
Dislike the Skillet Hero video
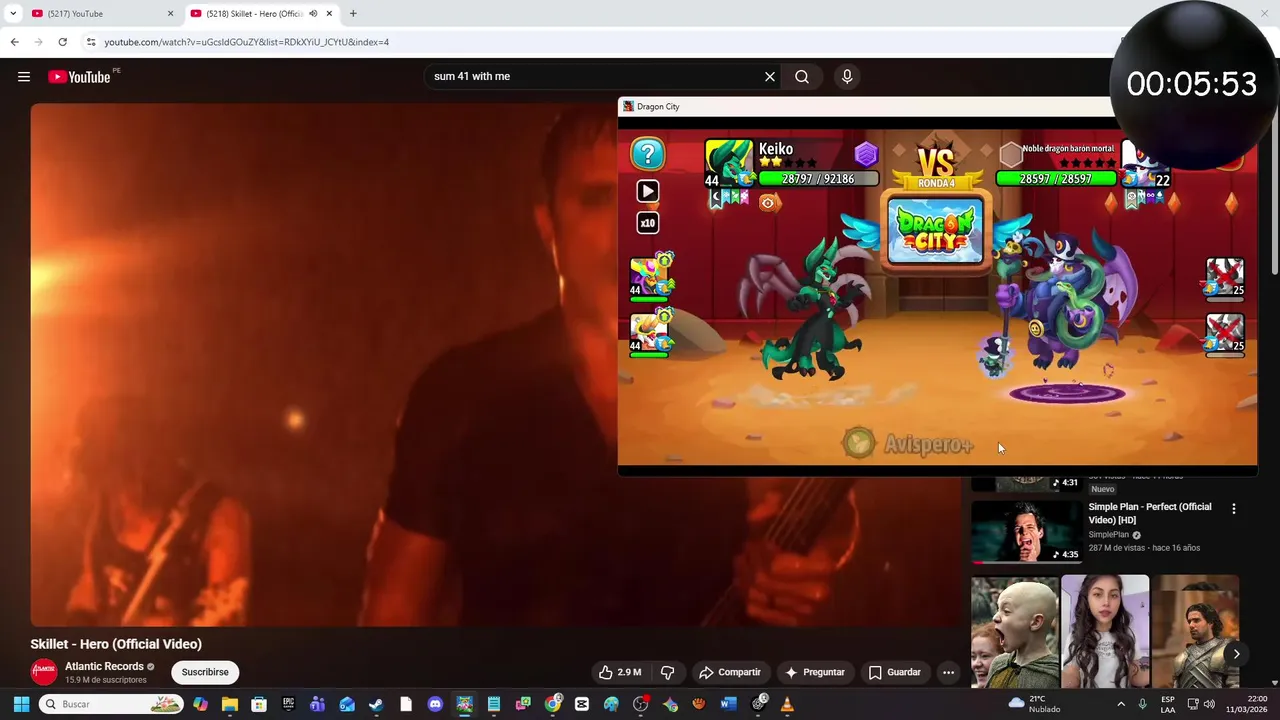tap(668, 672)
